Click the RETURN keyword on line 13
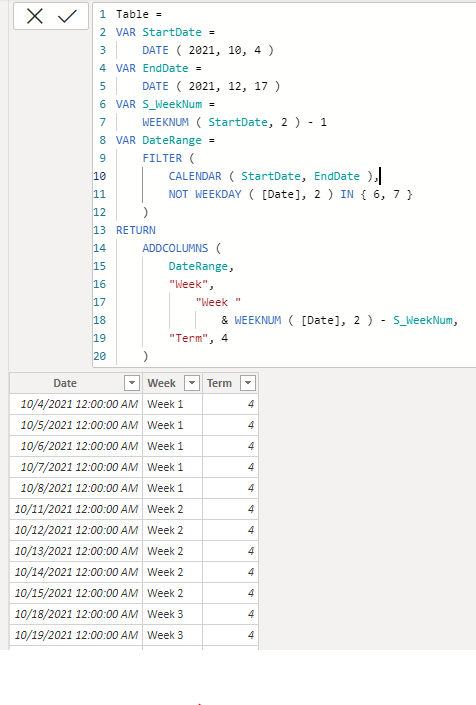Image resolution: width=476 pixels, height=705 pixels. [136, 230]
